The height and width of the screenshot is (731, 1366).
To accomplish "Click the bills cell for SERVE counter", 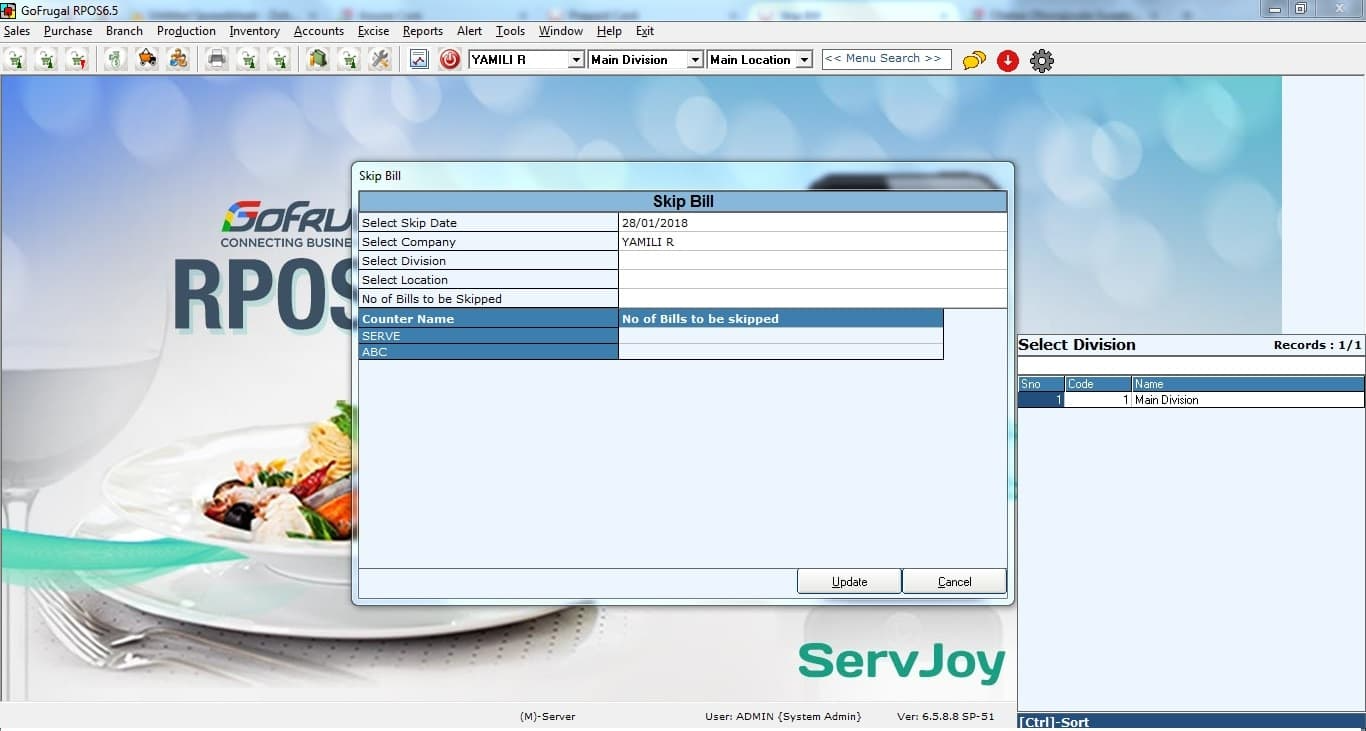I will [781, 336].
